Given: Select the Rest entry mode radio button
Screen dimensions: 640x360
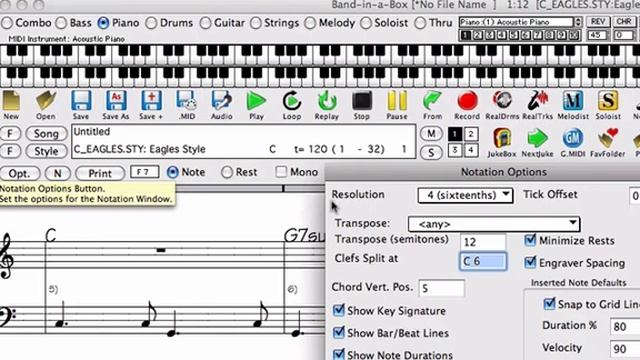Looking at the screenshot, I should (227, 172).
